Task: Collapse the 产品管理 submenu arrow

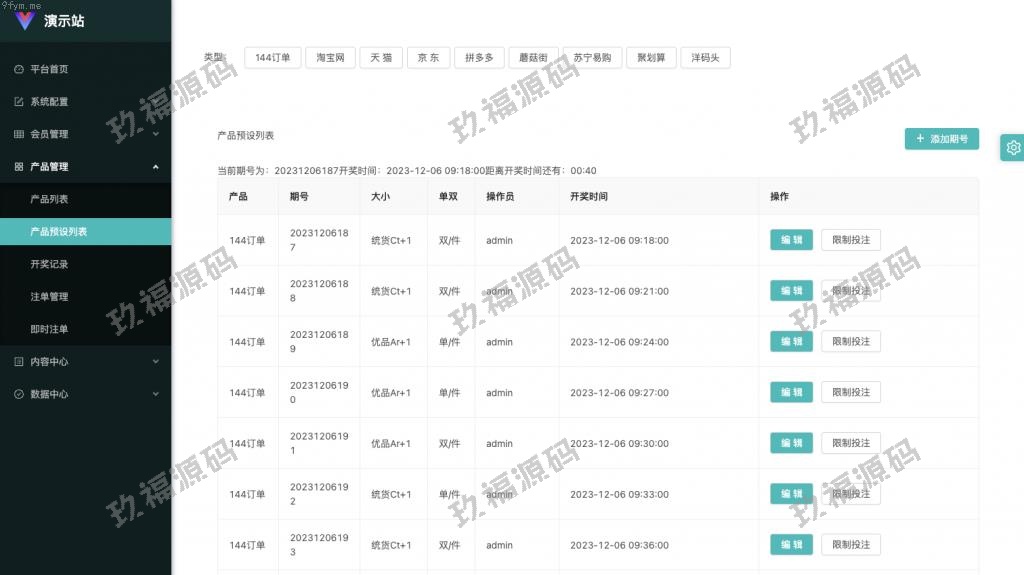Action: click(155, 167)
